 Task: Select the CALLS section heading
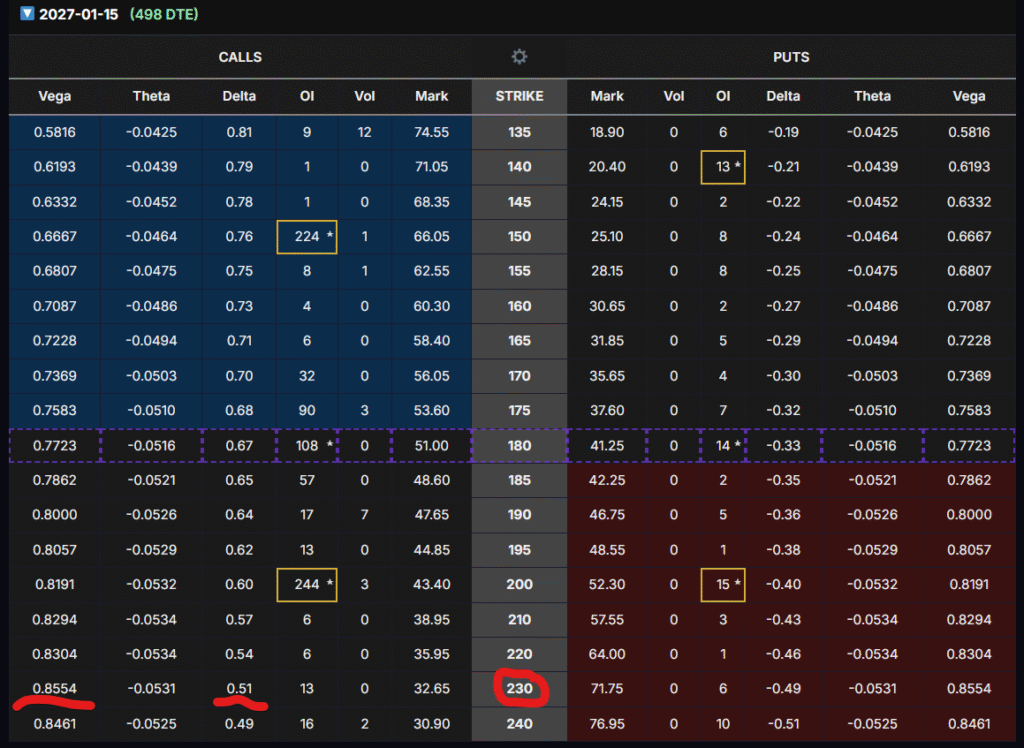pos(240,57)
